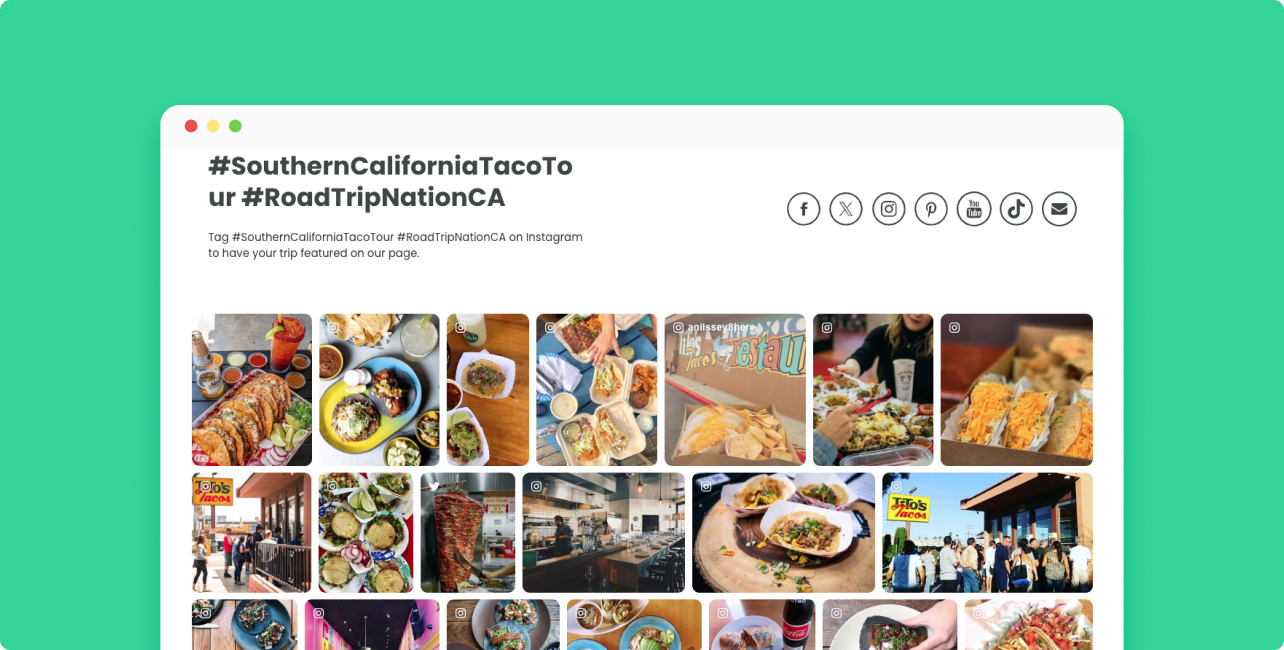
Task: Open the yellow plate with chips photo
Action: point(379,390)
